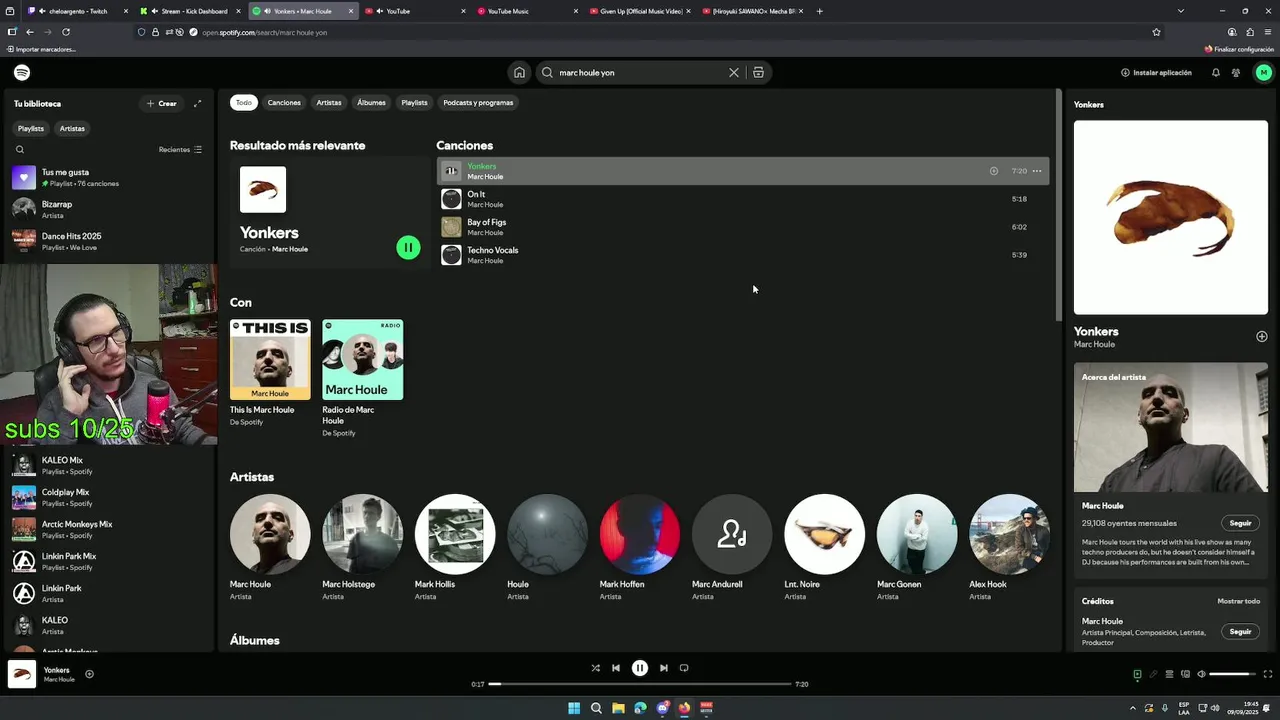Filter the library by Artistas
The image size is (1280, 720).
click(72, 128)
